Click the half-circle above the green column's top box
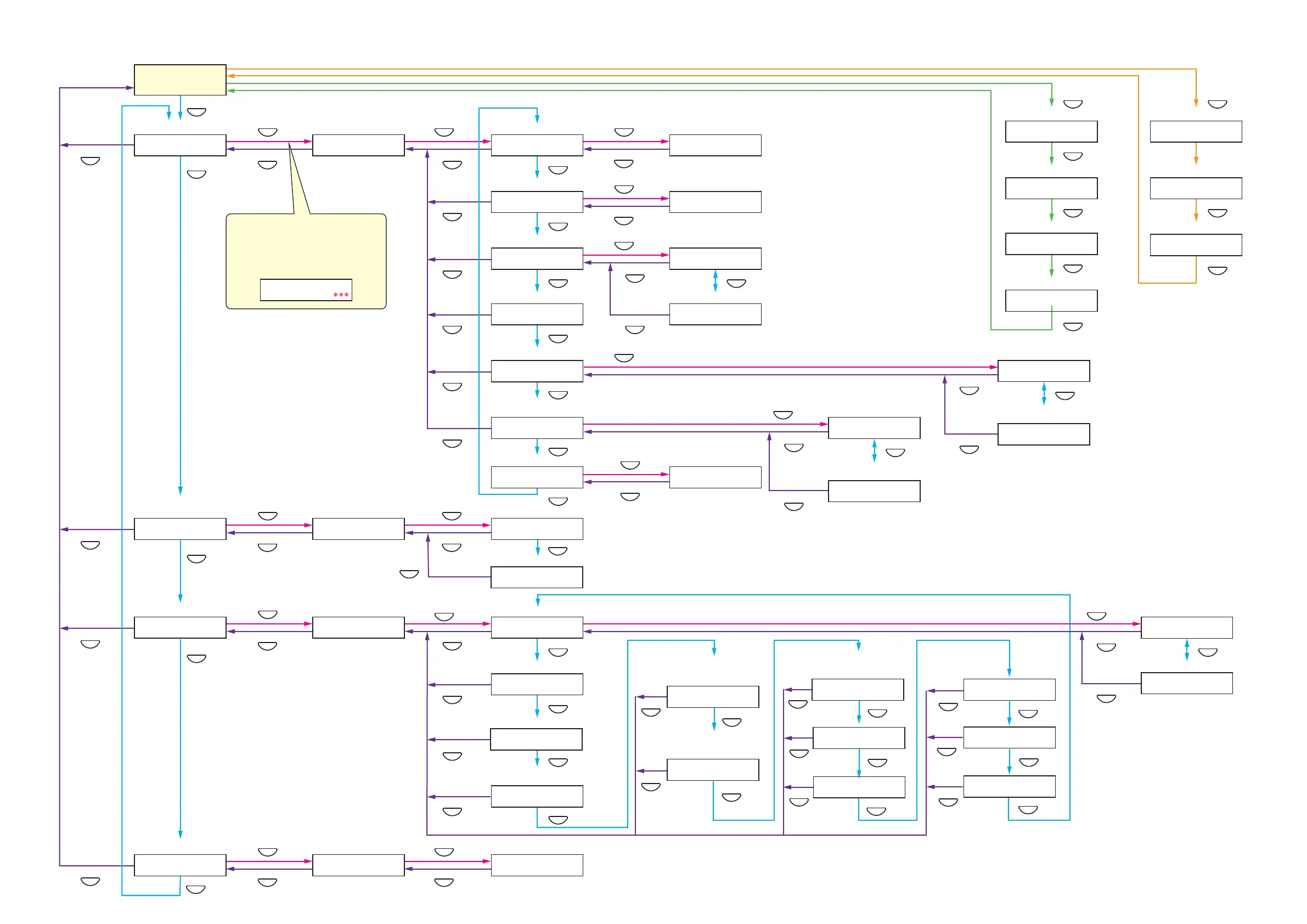Screen dimensions: 1307x924 pos(1073,104)
